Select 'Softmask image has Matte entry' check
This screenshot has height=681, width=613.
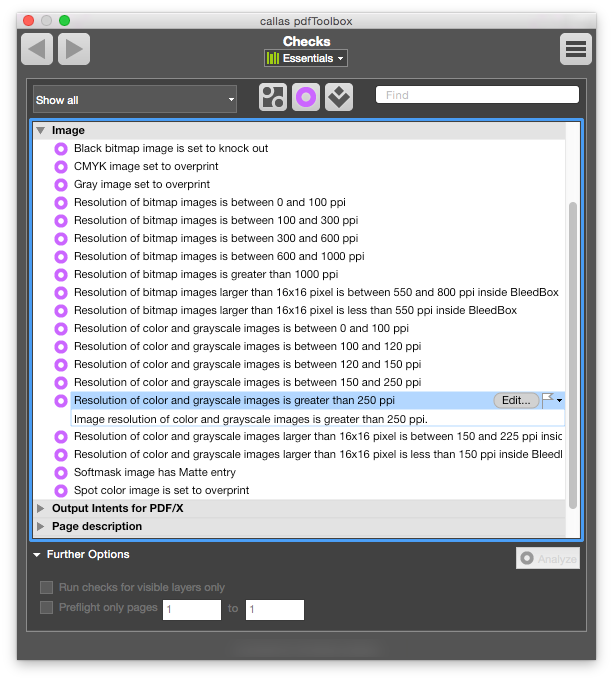tap(155, 472)
